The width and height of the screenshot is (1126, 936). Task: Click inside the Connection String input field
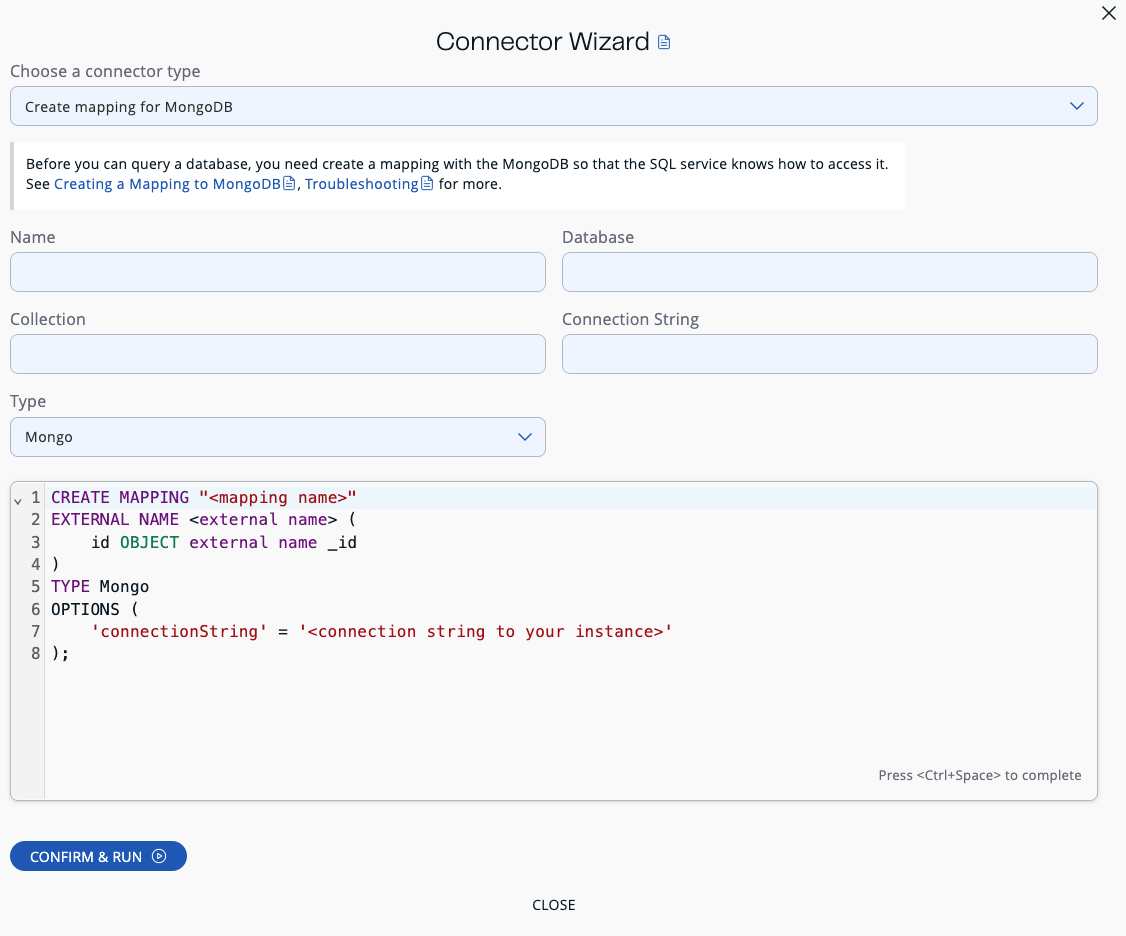coord(830,353)
